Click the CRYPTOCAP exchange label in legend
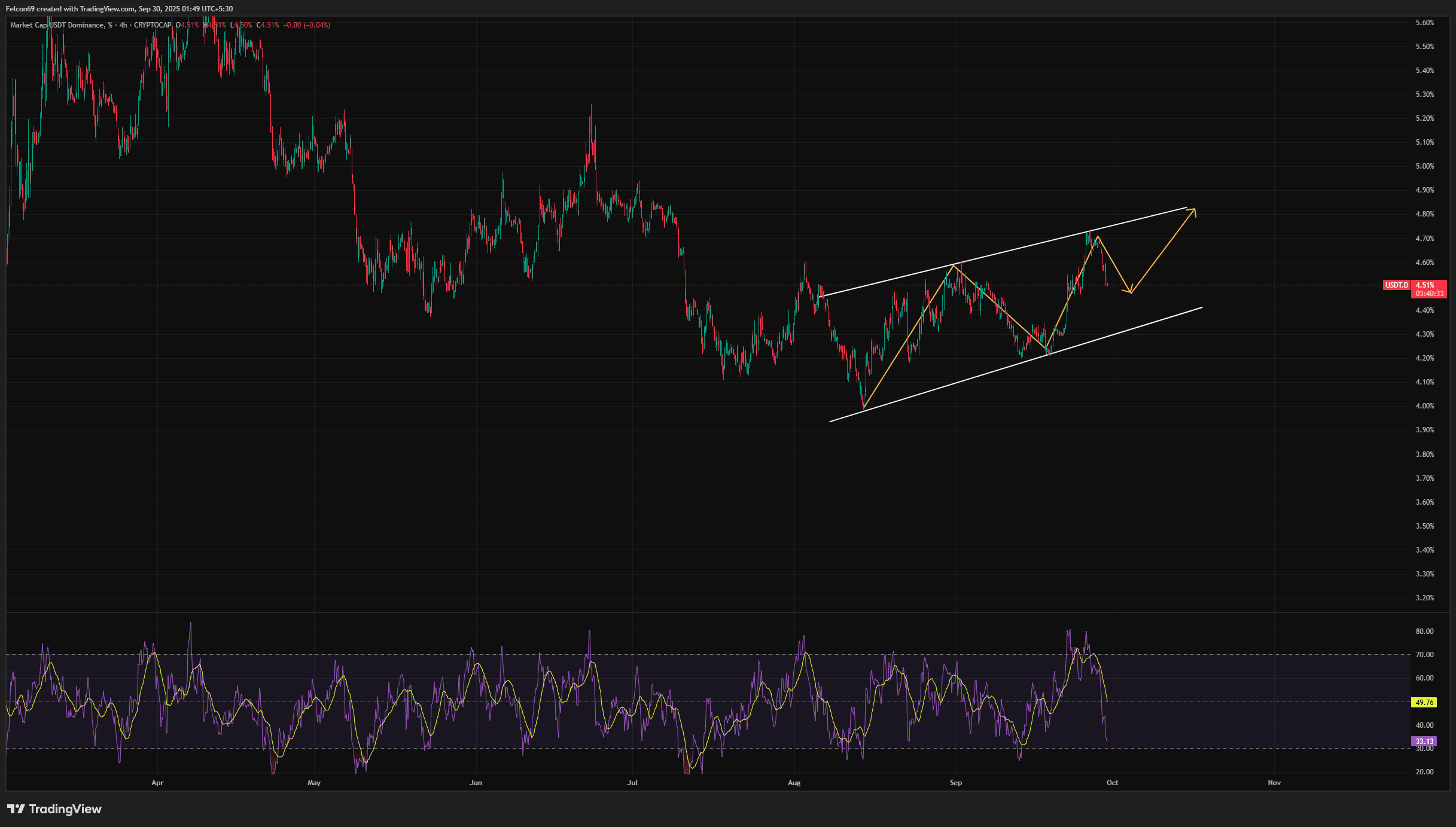This screenshot has width=1456, height=827. [x=152, y=25]
